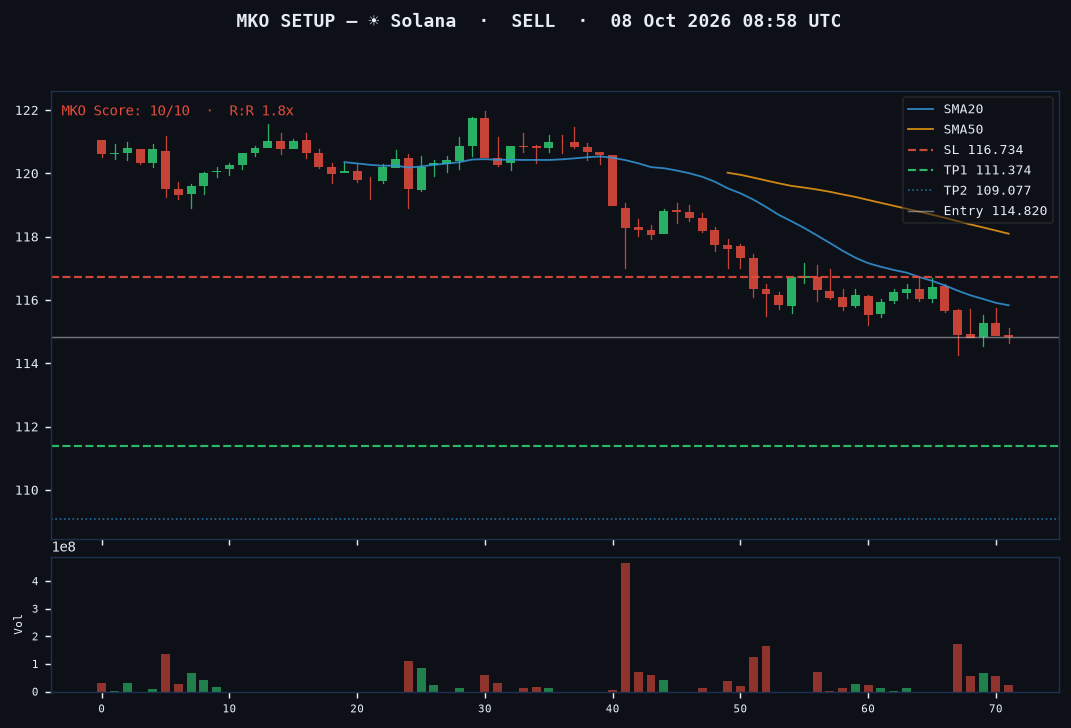Click the 112 price axis label
1071x728 pixels.
pyautogui.click(x=27, y=428)
